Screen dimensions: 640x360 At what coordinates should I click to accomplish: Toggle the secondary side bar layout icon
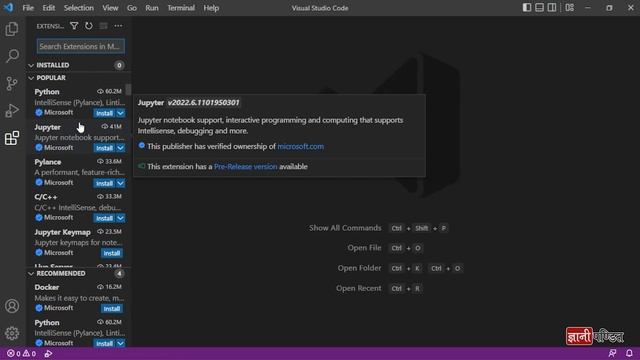(x=552, y=8)
